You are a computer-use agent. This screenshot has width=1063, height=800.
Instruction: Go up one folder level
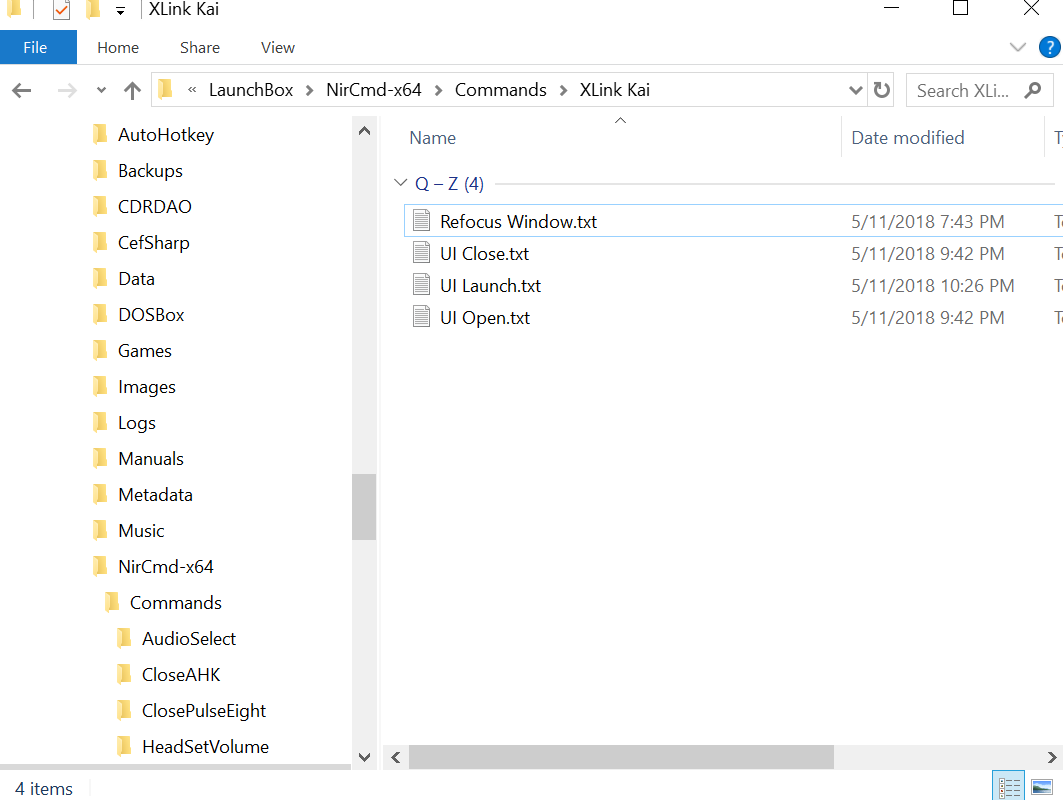[132, 90]
